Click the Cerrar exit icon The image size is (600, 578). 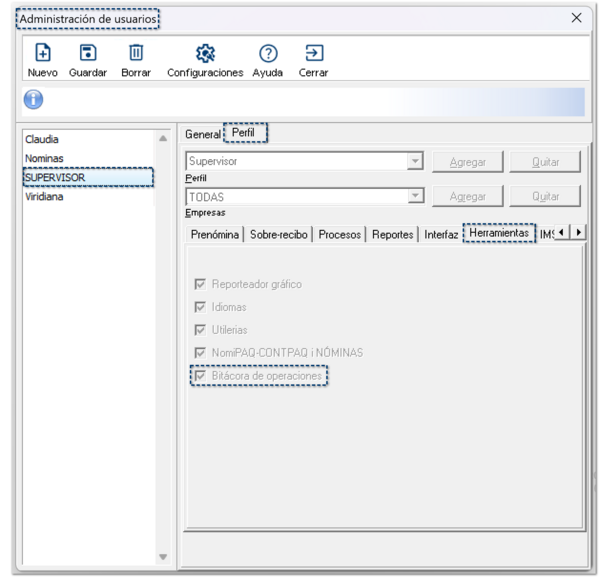pyautogui.click(x=313, y=52)
